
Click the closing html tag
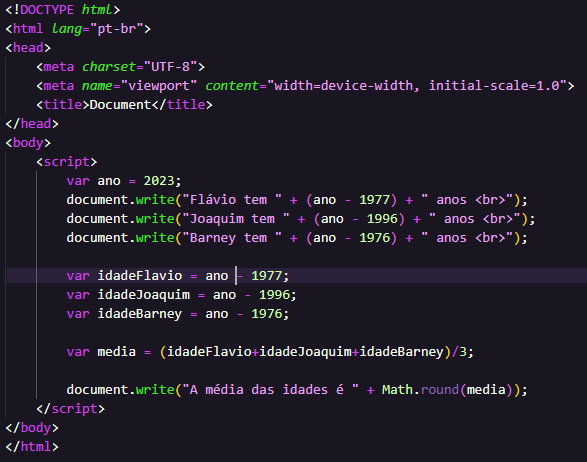[32, 447]
